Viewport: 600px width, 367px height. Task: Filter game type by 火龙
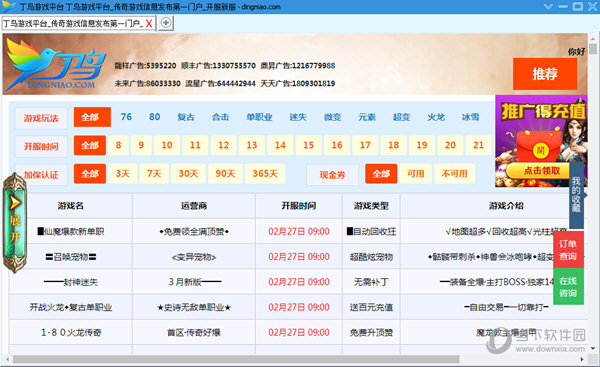click(436, 117)
